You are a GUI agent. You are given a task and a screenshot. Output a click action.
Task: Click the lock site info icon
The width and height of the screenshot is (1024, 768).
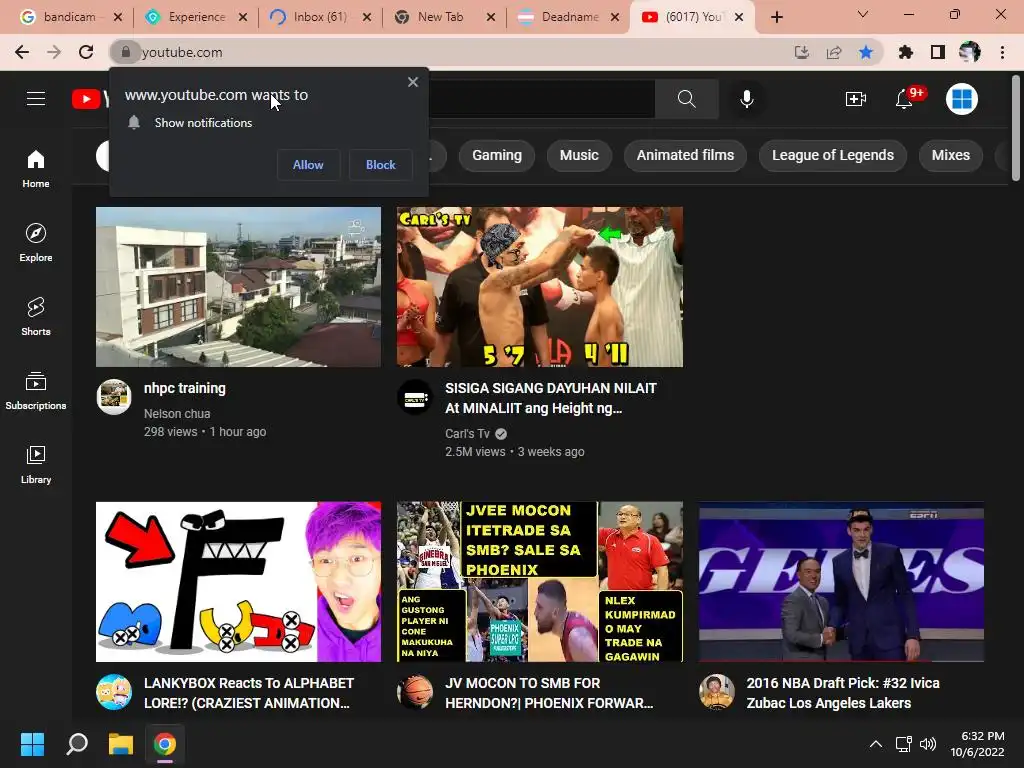pyautogui.click(x=126, y=52)
